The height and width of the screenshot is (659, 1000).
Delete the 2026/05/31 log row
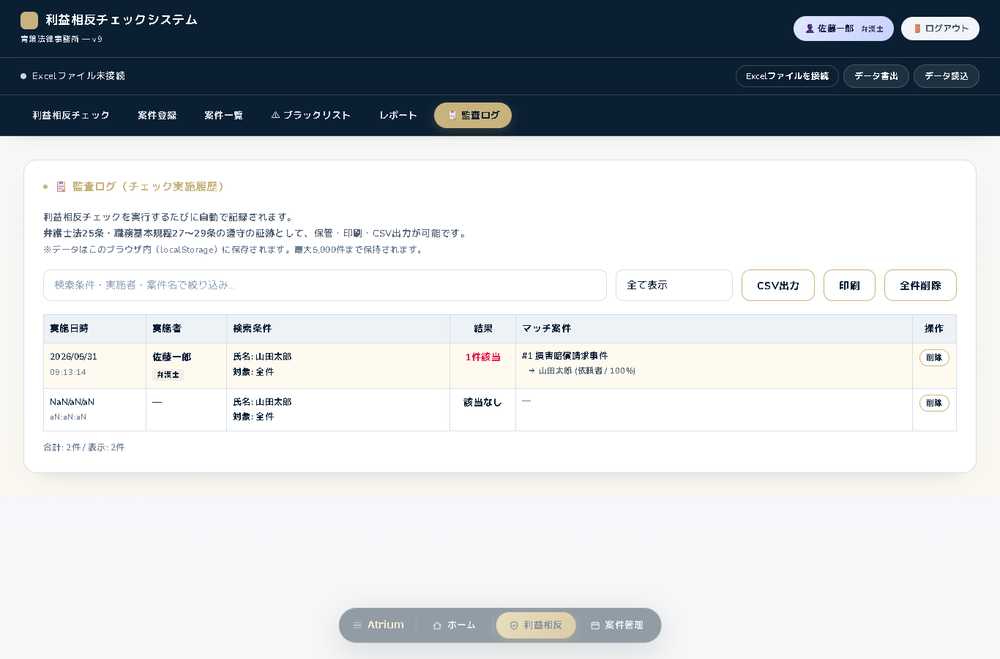point(934,358)
